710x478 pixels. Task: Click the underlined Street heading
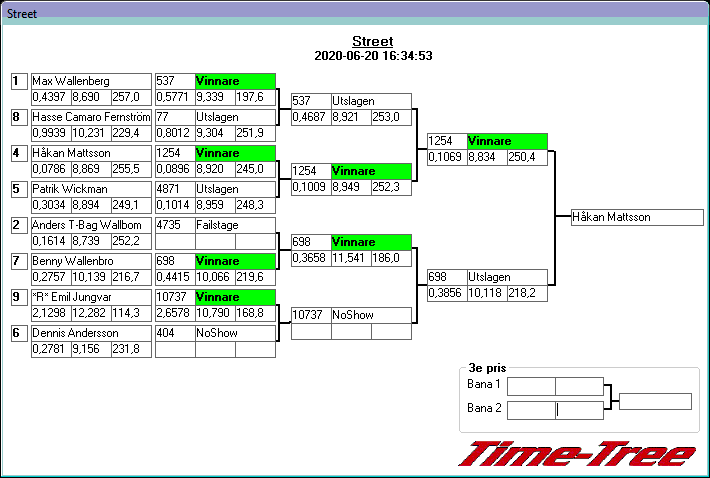click(x=372, y=41)
